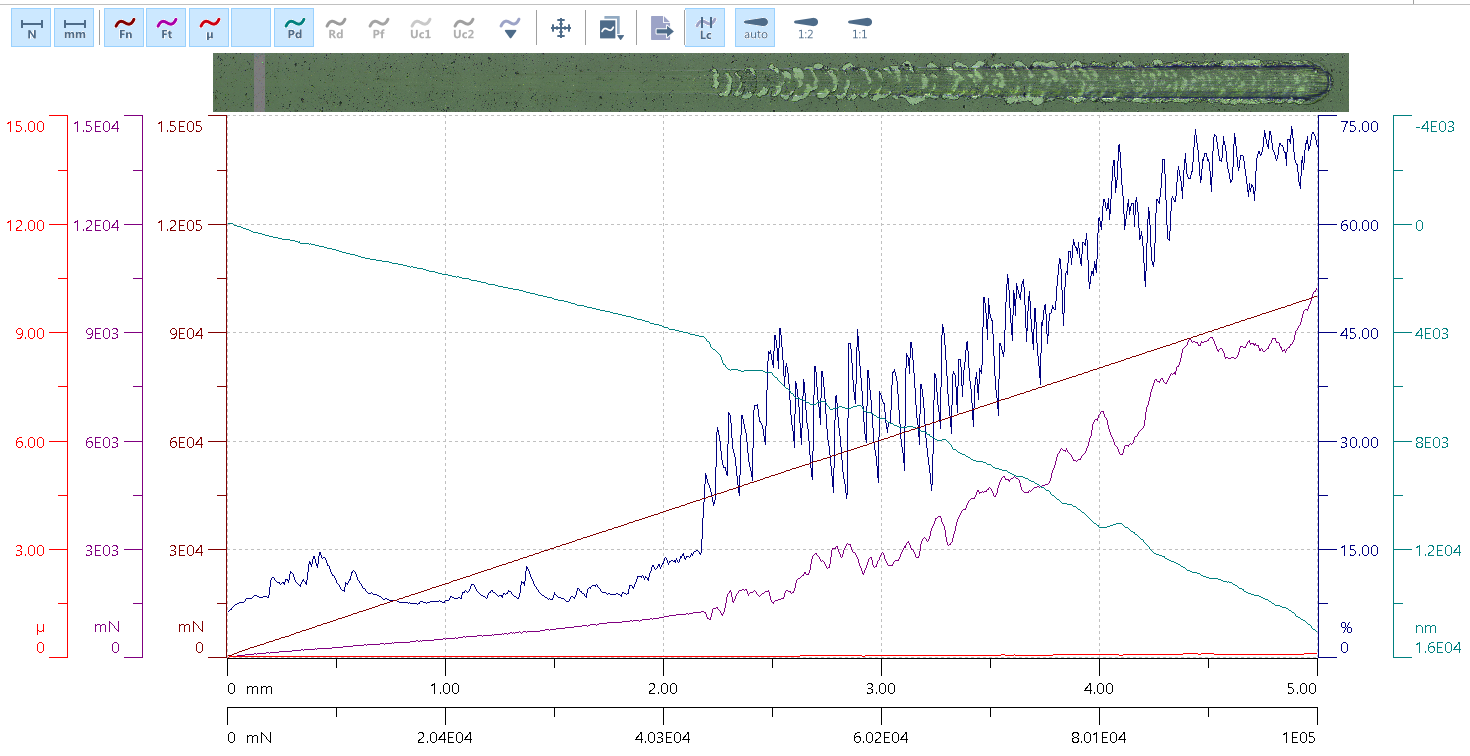1470x756 pixels.
Task: Hide the Ft friction force curve
Action: click(166, 27)
